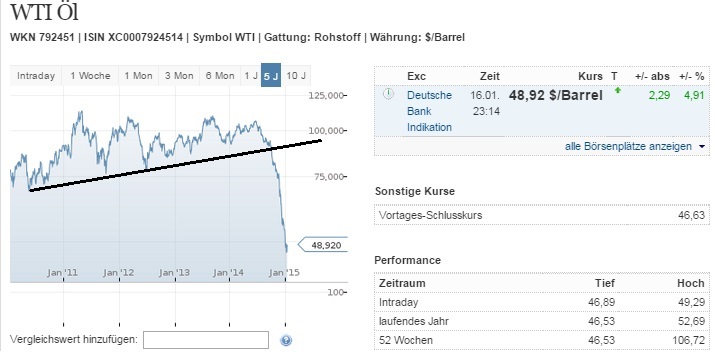
Task: Choose the 6 Mon chart period
Action: 220,76
